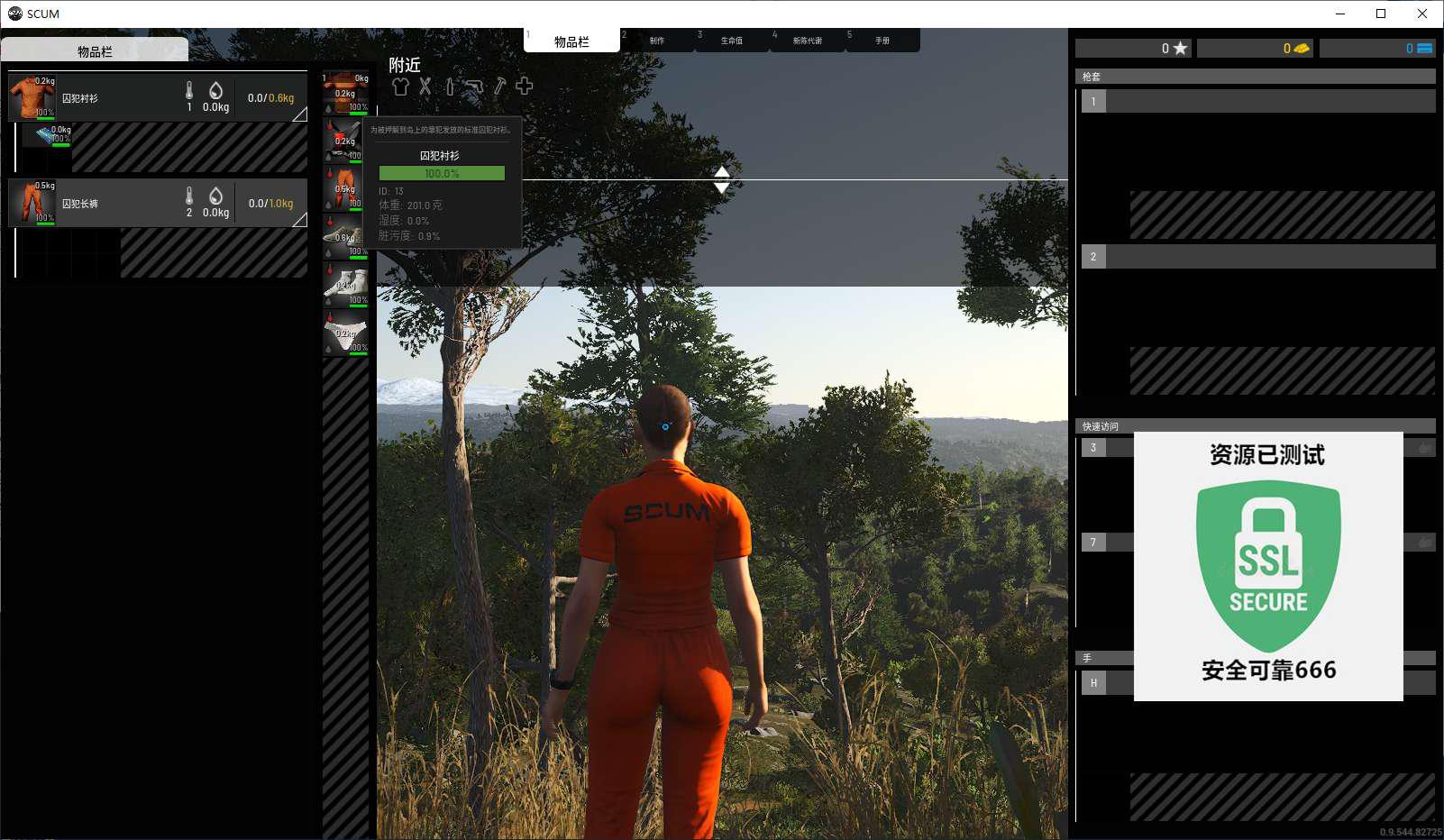The height and width of the screenshot is (840, 1444).
Task: Open the 制作 crafting tab
Action: (657, 40)
